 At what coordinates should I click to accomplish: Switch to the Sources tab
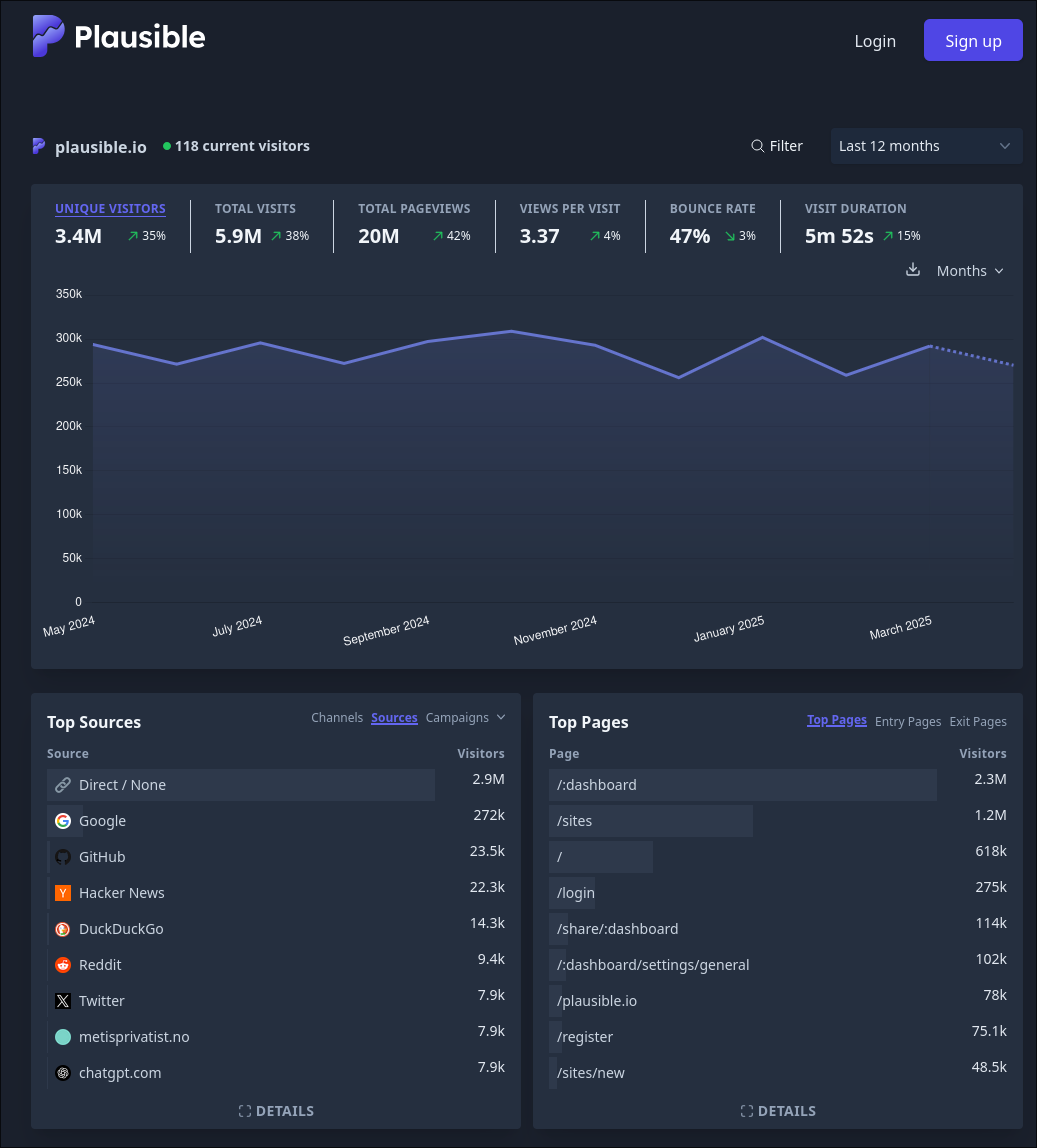point(394,718)
